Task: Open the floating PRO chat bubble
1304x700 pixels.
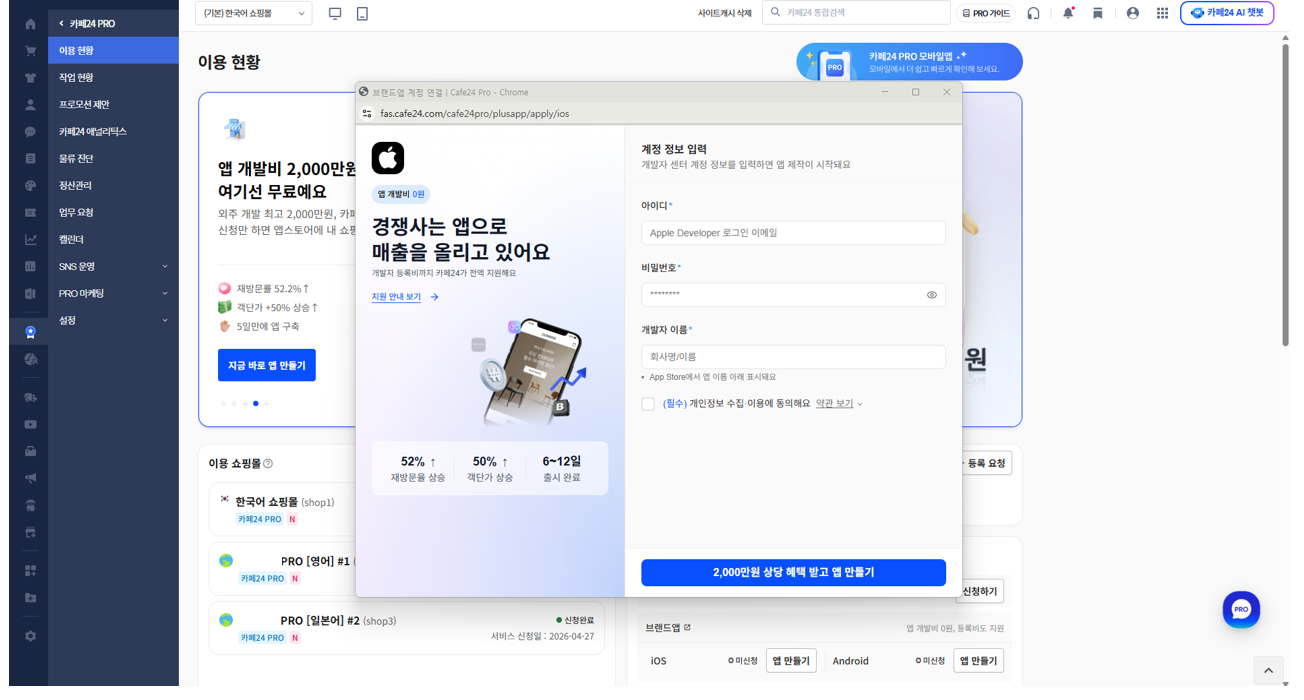Action: pyautogui.click(x=1241, y=609)
